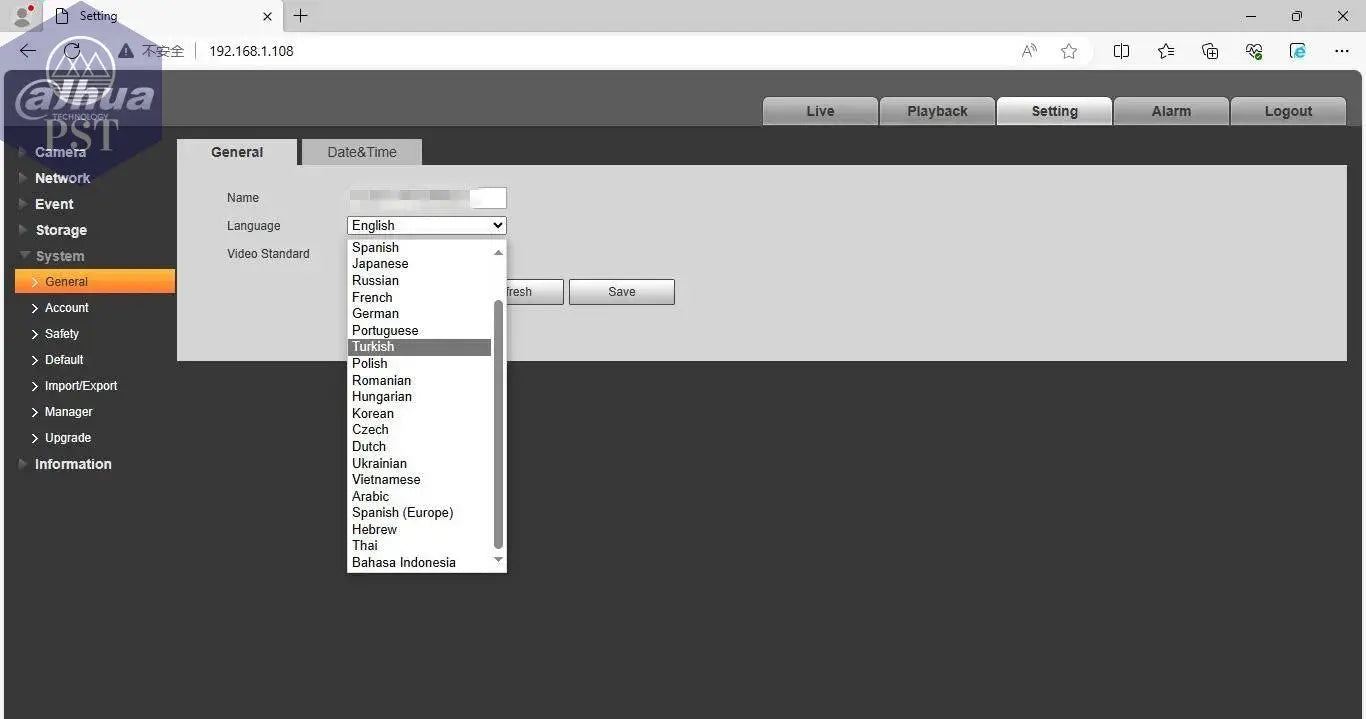Screen dimensions: 1366x719
Task: Open the English language combo box
Action: (x=426, y=226)
